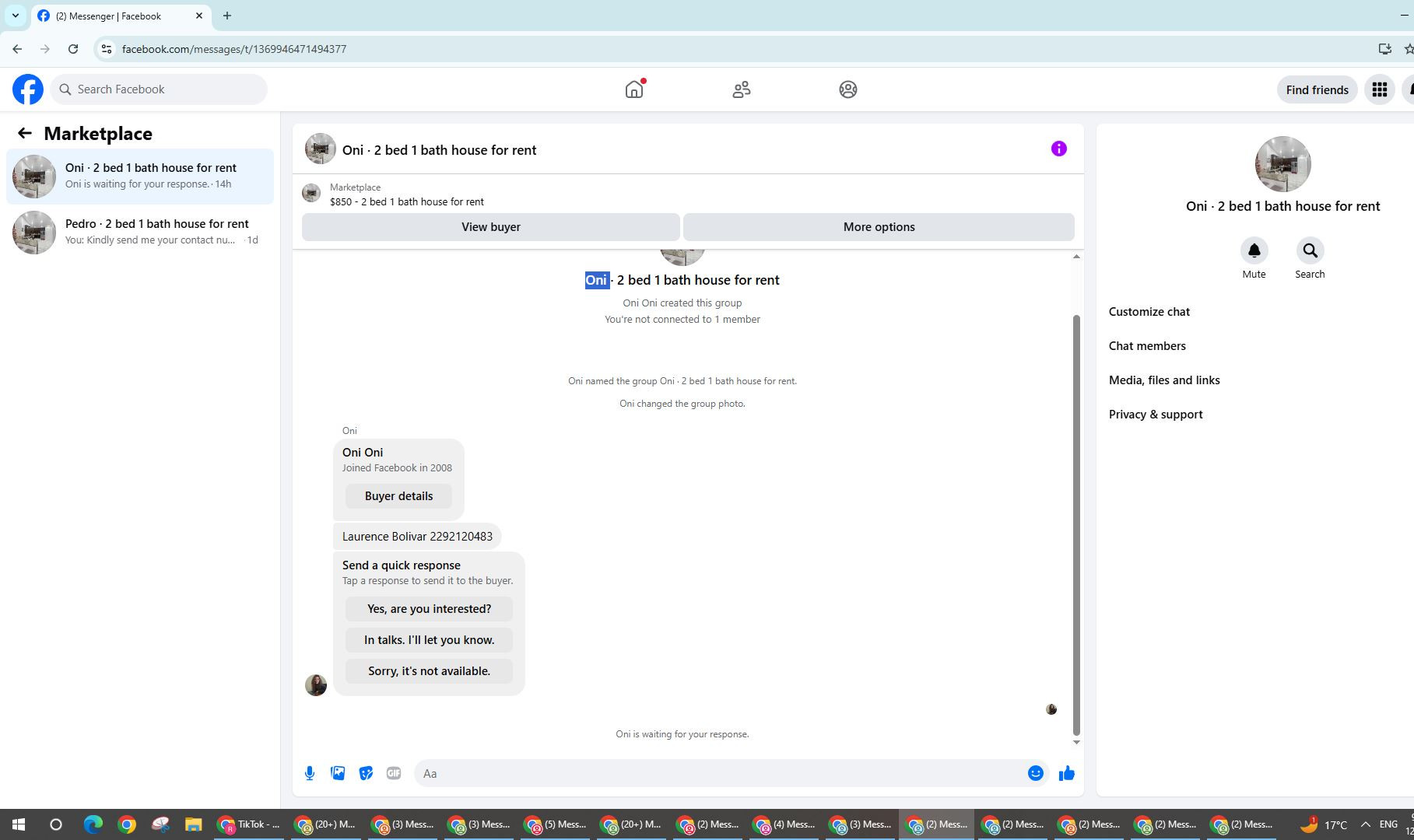Click sender avatar beside quick responses

pyautogui.click(x=316, y=685)
